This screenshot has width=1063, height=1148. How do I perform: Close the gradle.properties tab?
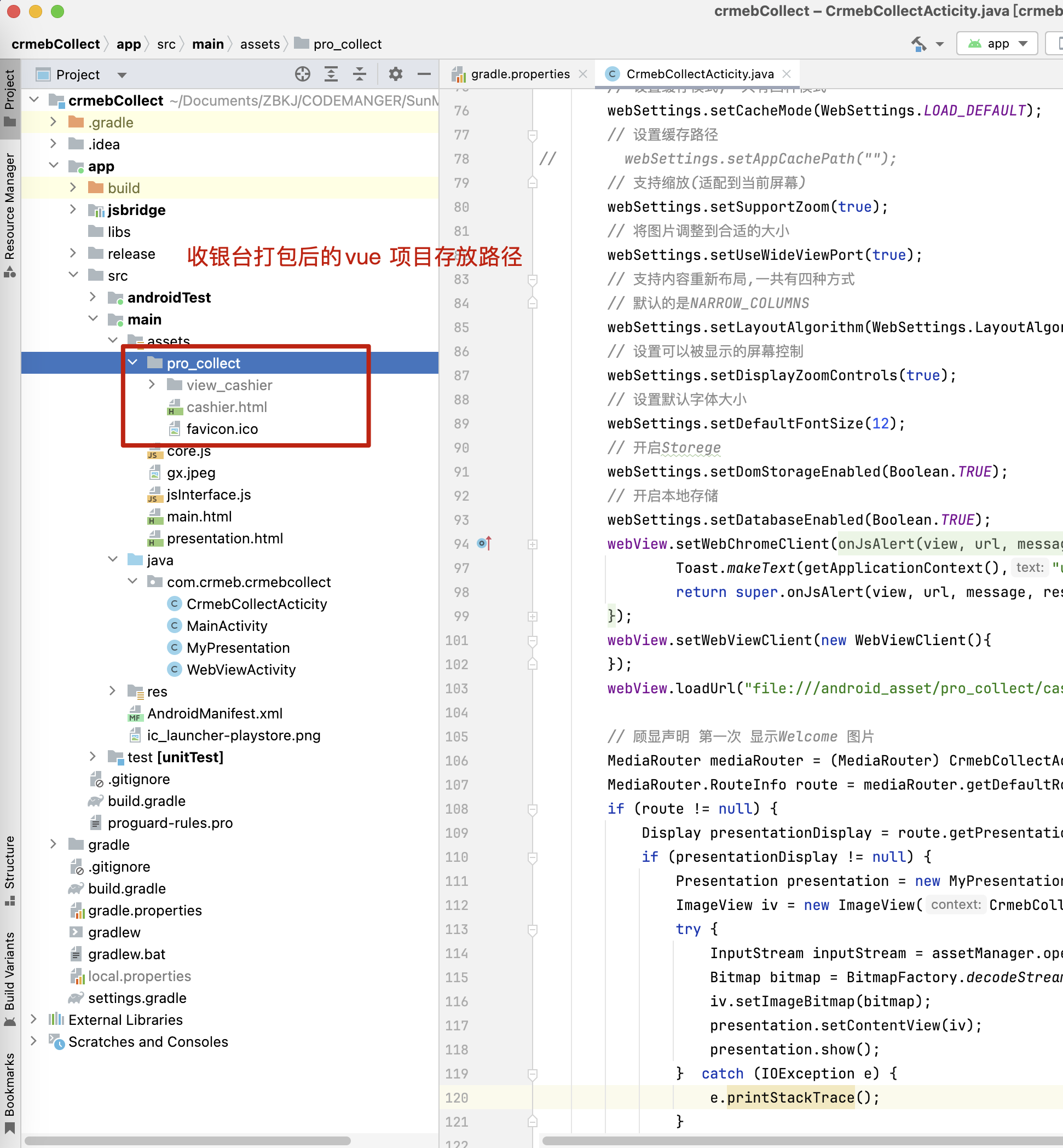(x=583, y=74)
